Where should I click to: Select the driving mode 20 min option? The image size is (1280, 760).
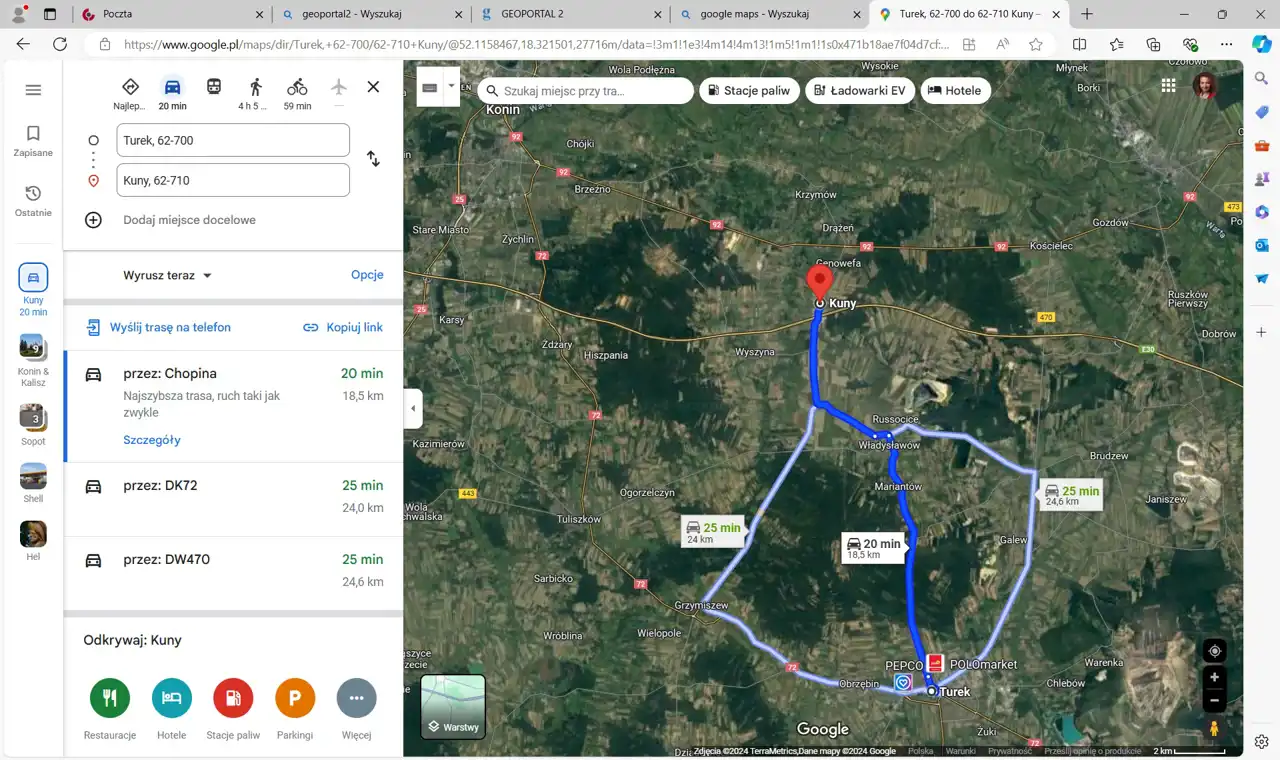coord(172,87)
